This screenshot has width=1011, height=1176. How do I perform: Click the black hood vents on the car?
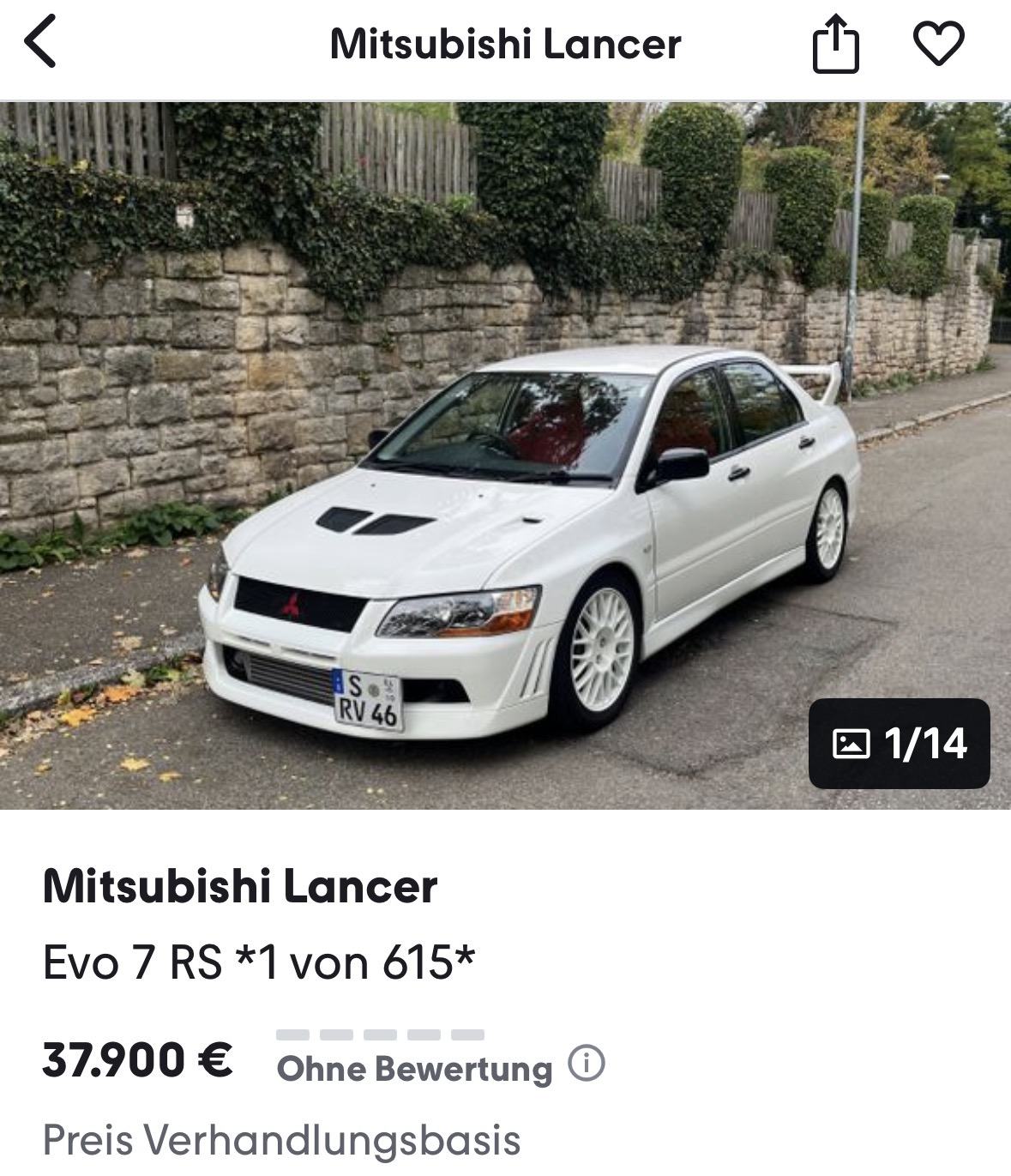pos(374,521)
